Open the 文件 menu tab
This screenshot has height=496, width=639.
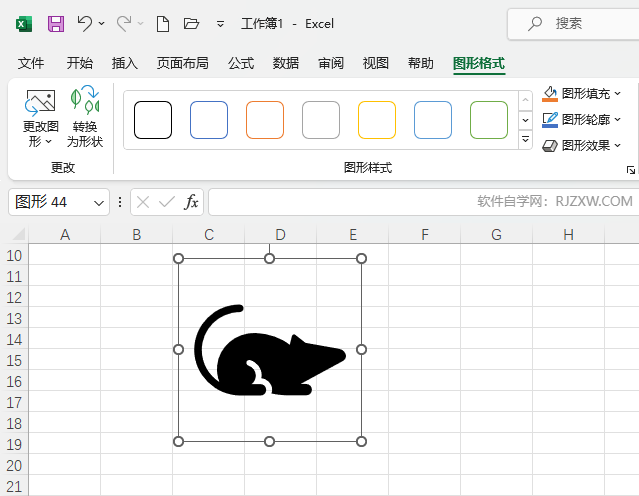click(31, 64)
